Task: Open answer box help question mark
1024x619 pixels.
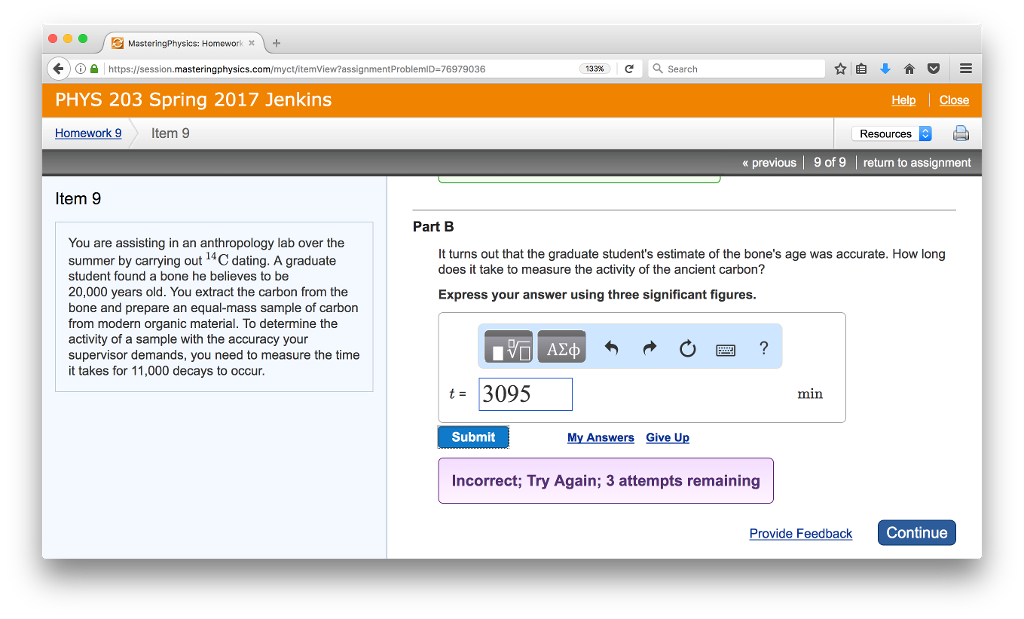Action: pos(763,348)
